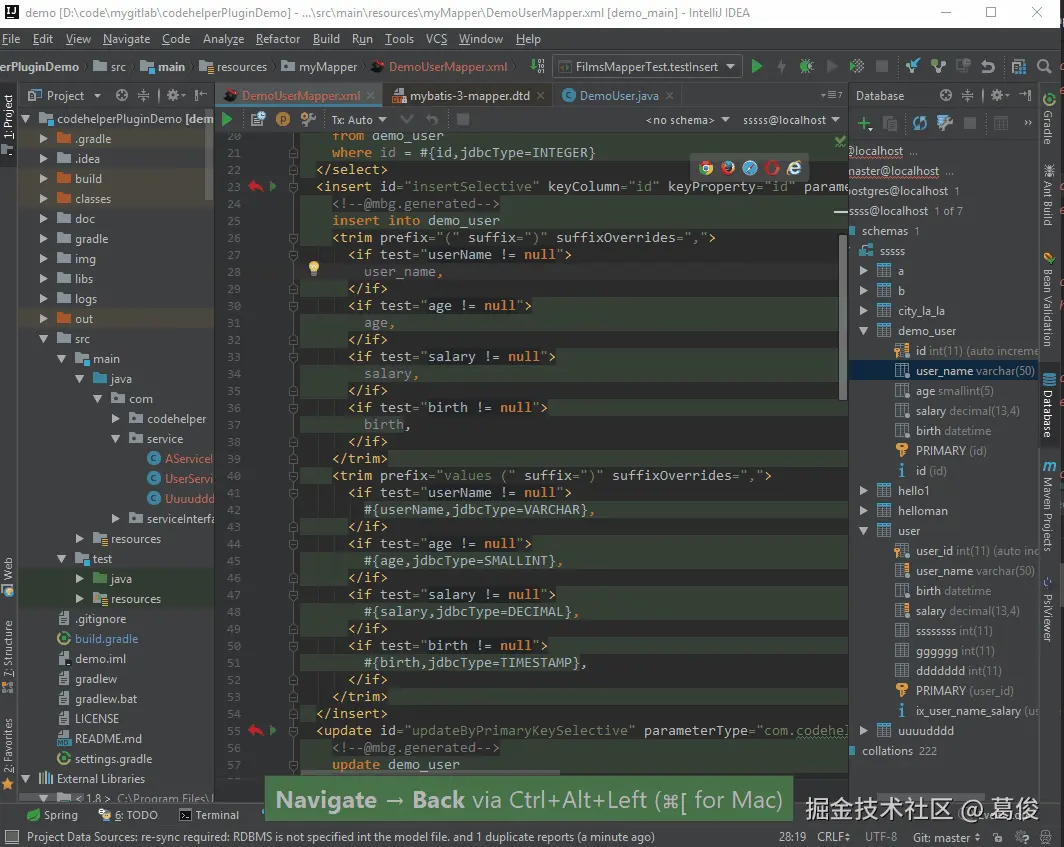Toggle the Database tool window side tab
1064x847 pixels.
pyautogui.click(x=1048, y=405)
